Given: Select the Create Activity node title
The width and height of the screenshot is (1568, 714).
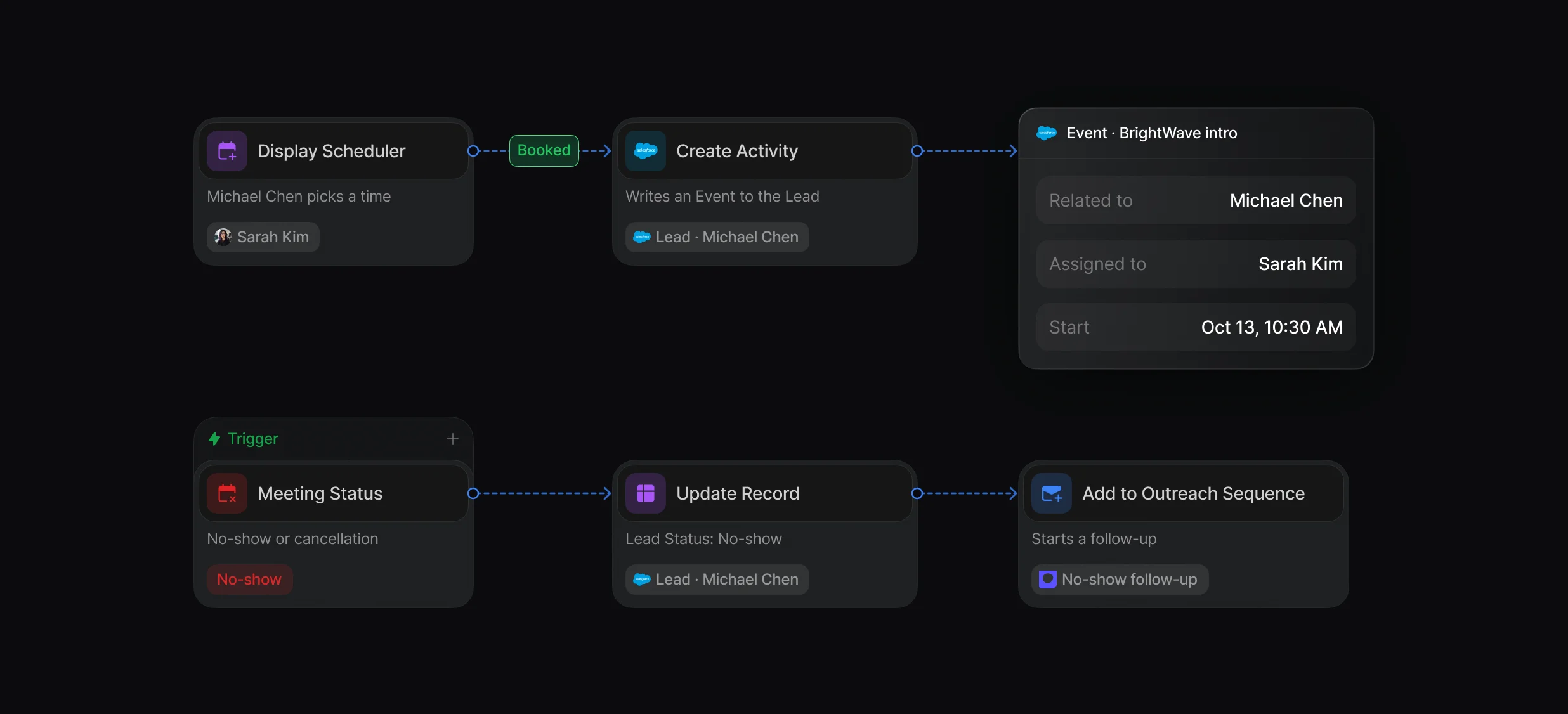Looking at the screenshot, I should click(737, 151).
